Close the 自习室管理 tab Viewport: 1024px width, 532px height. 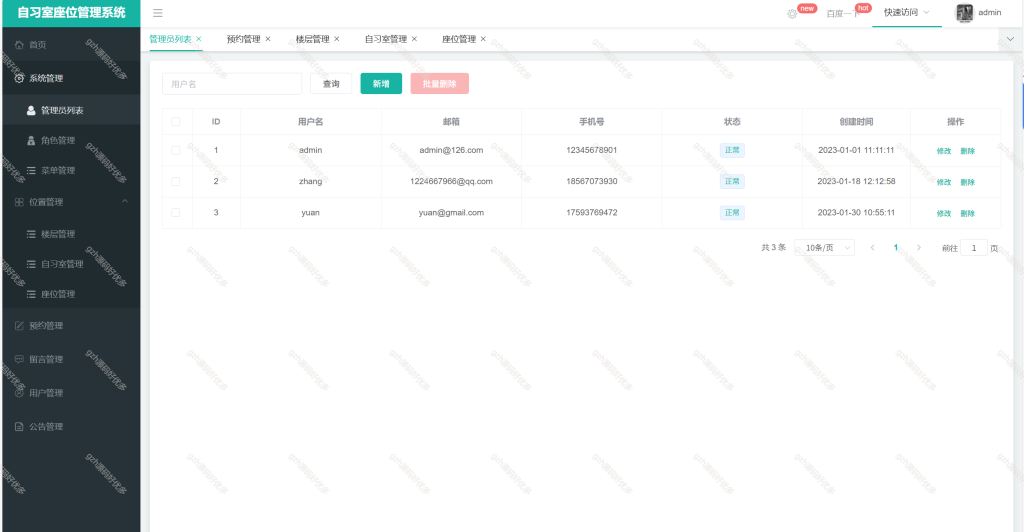414,39
